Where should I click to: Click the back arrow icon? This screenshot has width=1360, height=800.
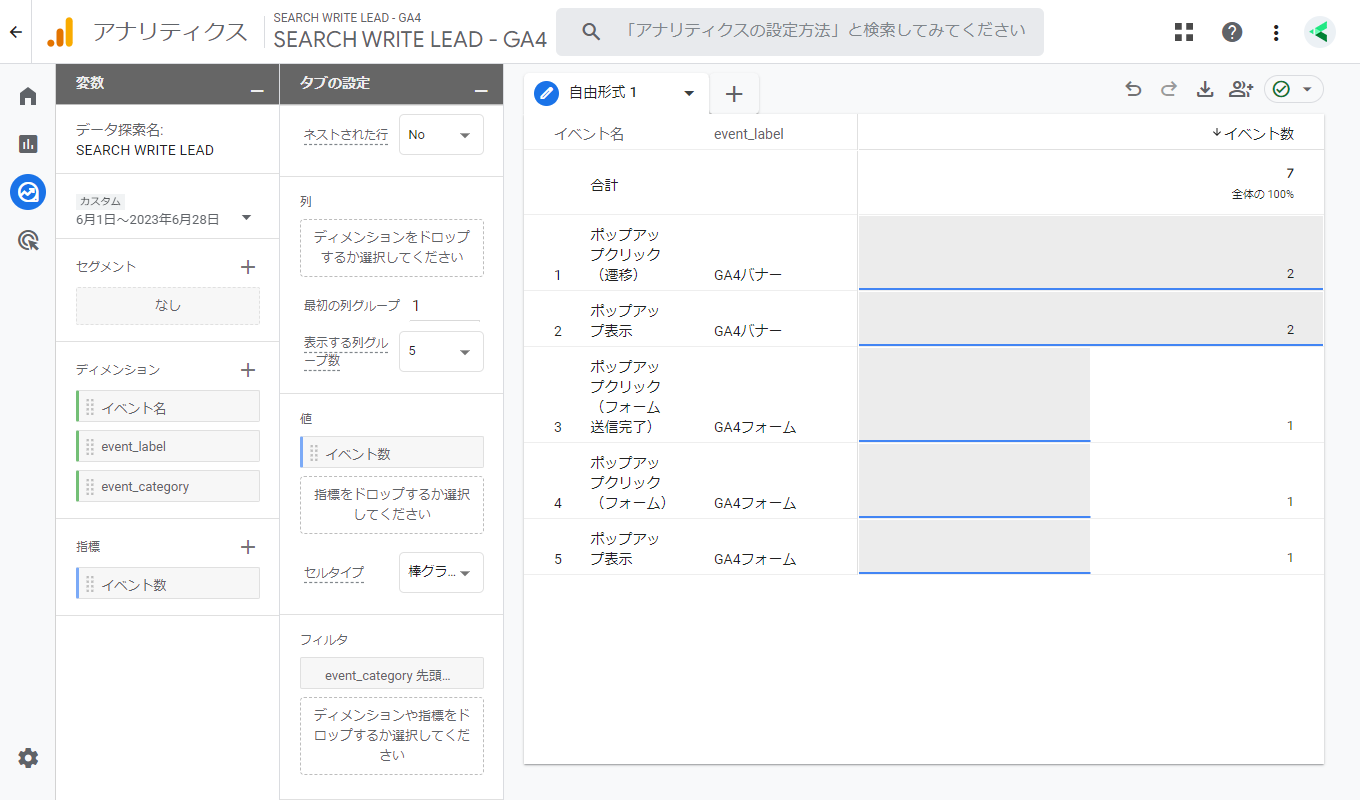click(x=15, y=32)
